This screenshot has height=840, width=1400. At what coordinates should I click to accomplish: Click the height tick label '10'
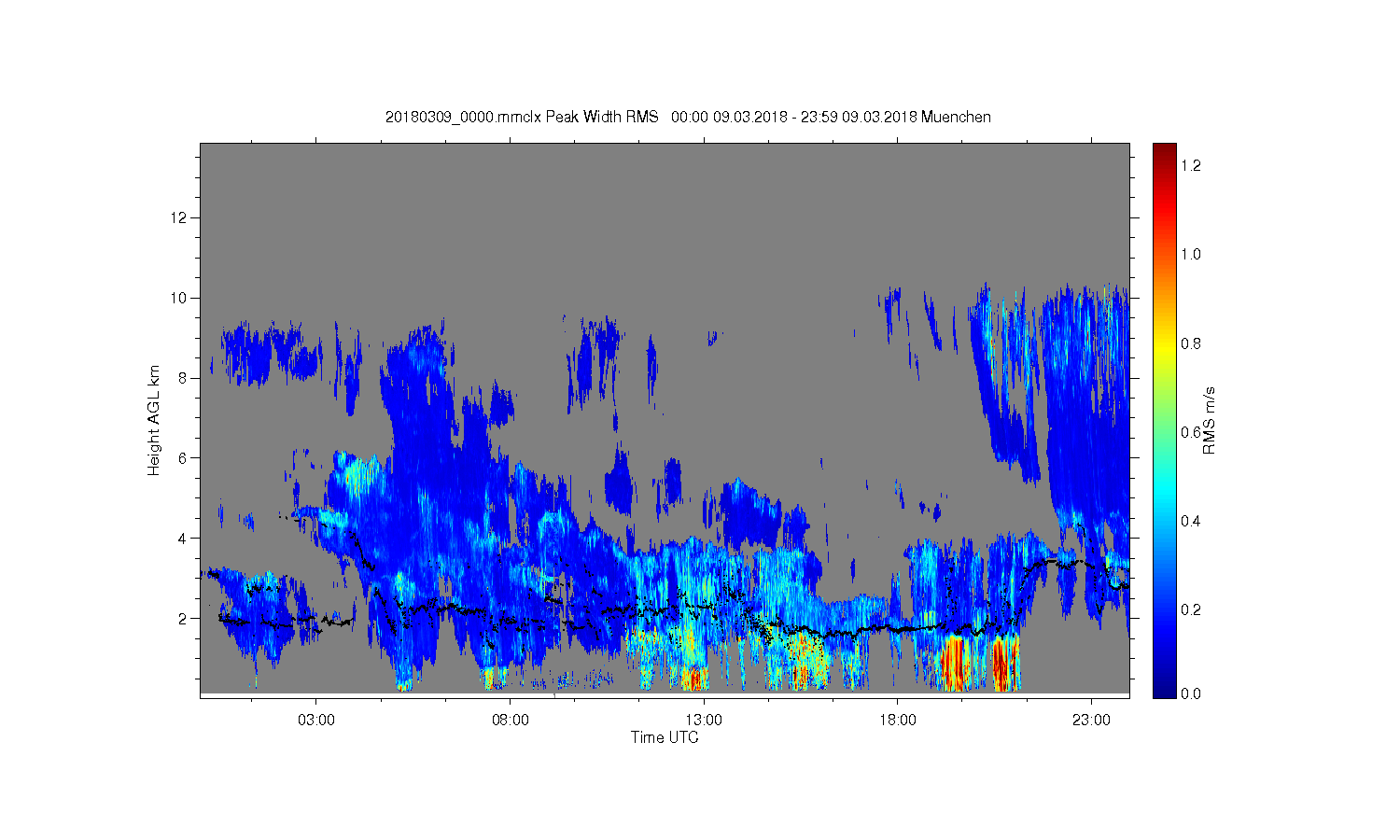click(x=181, y=298)
